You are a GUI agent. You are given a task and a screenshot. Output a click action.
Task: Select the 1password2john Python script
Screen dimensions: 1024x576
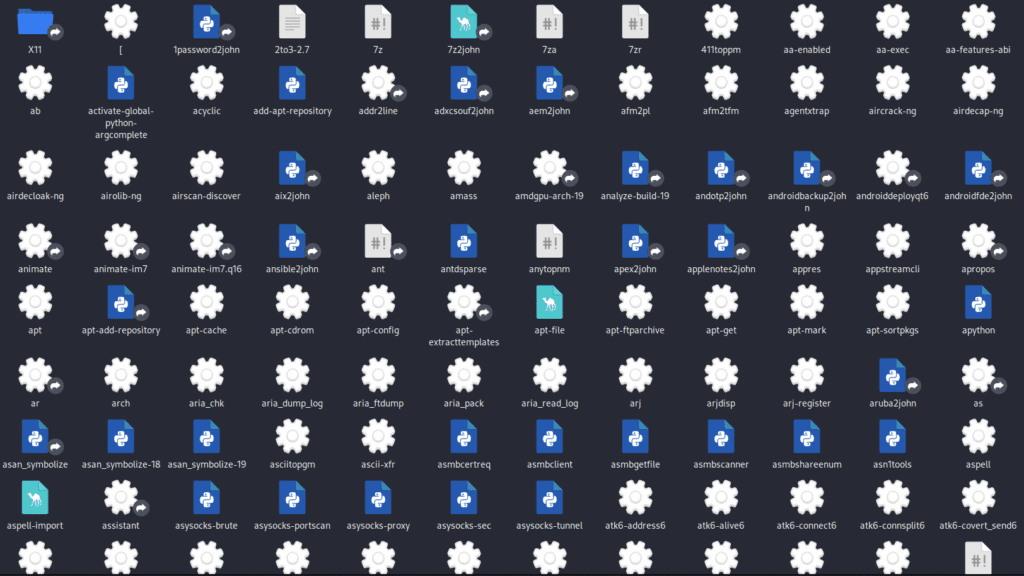point(207,21)
